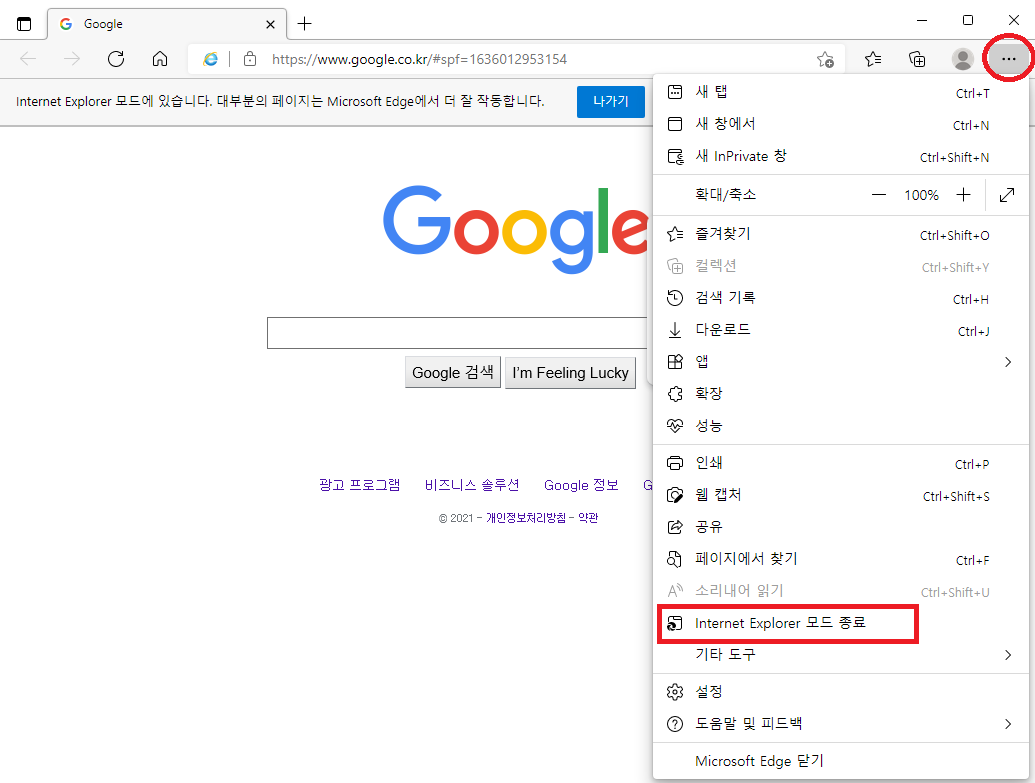Image resolution: width=1035 pixels, height=783 pixels.
Task: Open the Favorites list toolbar icon
Action: click(873, 59)
